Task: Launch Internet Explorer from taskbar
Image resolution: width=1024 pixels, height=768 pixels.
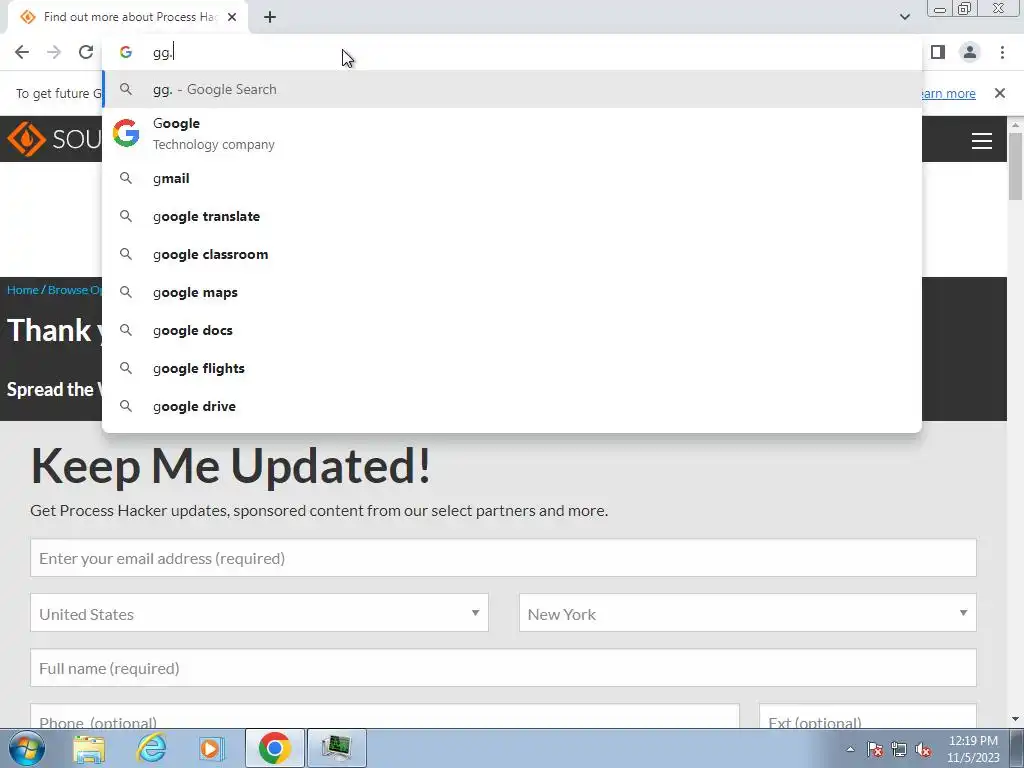Action: pos(151,748)
